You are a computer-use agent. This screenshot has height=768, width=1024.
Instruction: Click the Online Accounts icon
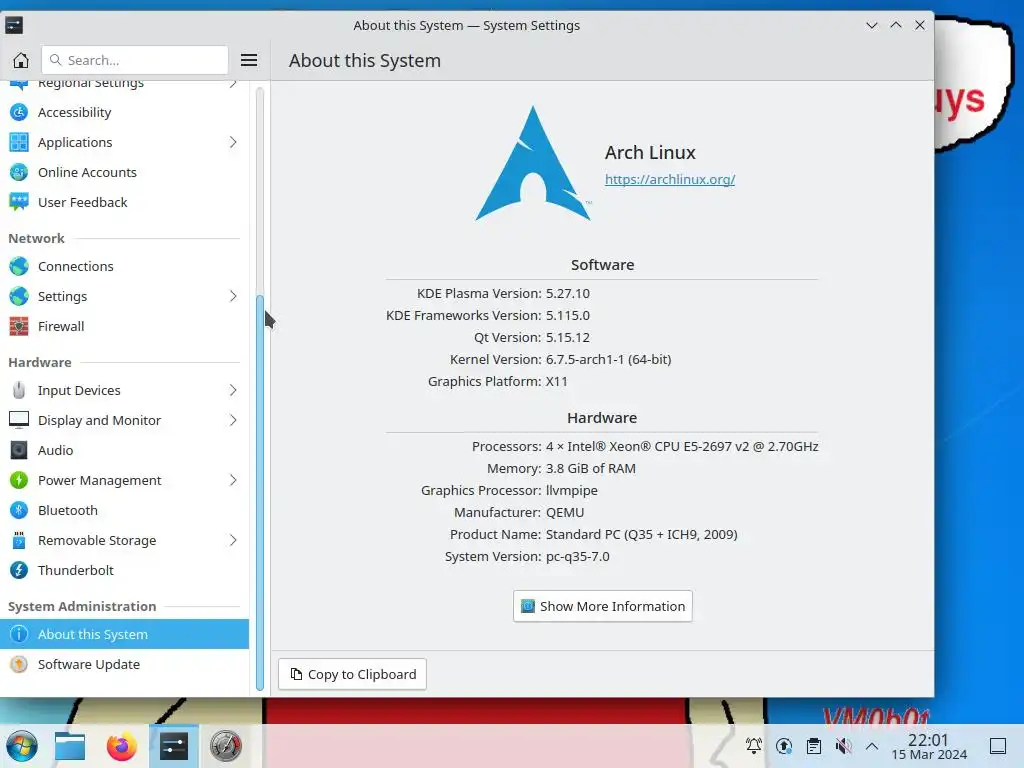click(19, 172)
